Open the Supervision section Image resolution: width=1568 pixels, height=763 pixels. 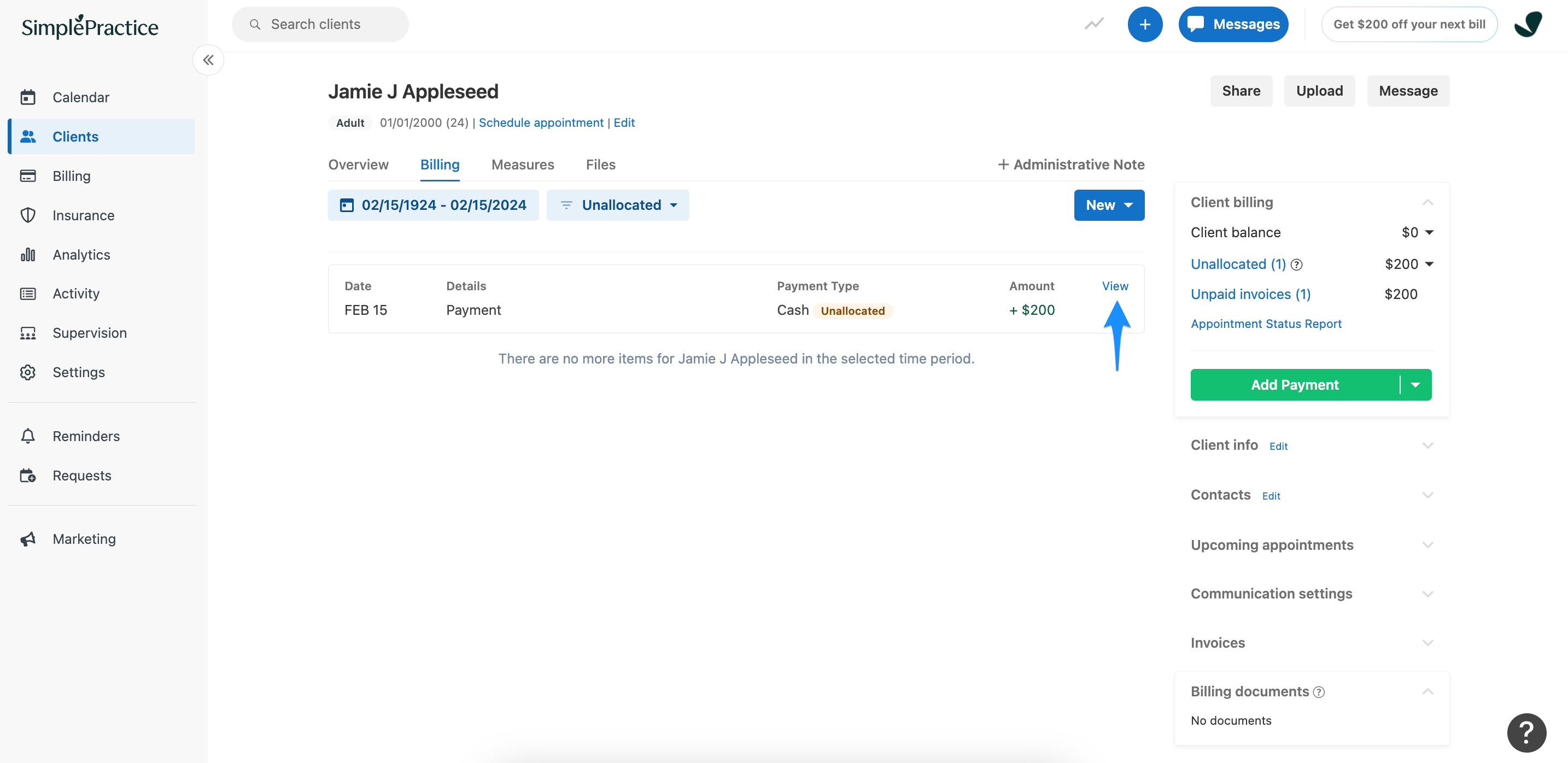click(x=90, y=333)
